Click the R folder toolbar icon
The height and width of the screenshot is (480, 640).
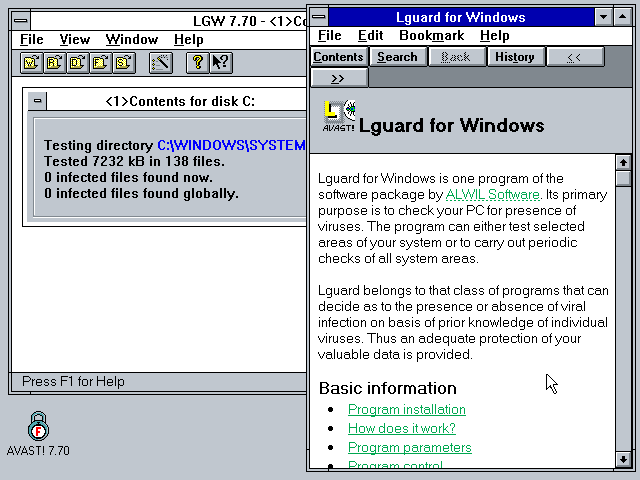[53, 63]
